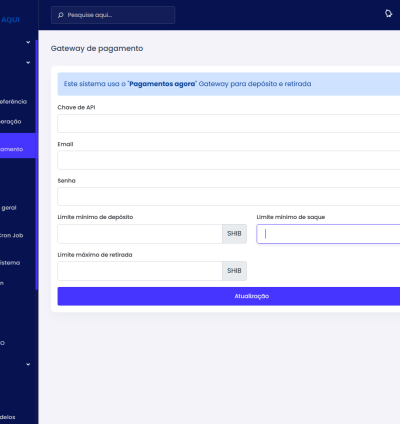Select the referência sidebar entry
This screenshot has width=400, height=424.
[13, 102]
